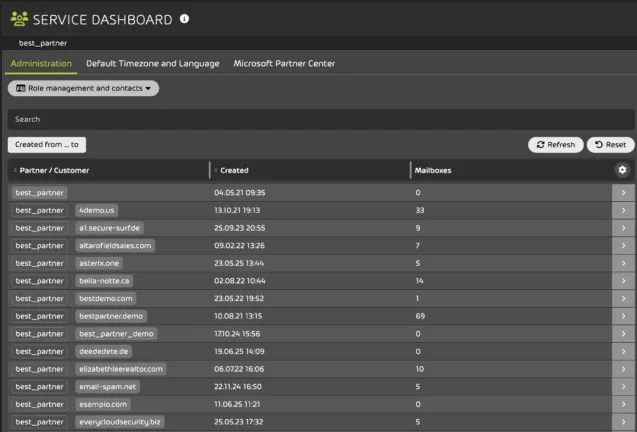Click created date 25.09.23 20:55
This screenshot has height=432, width=637.
pos(239,228)
